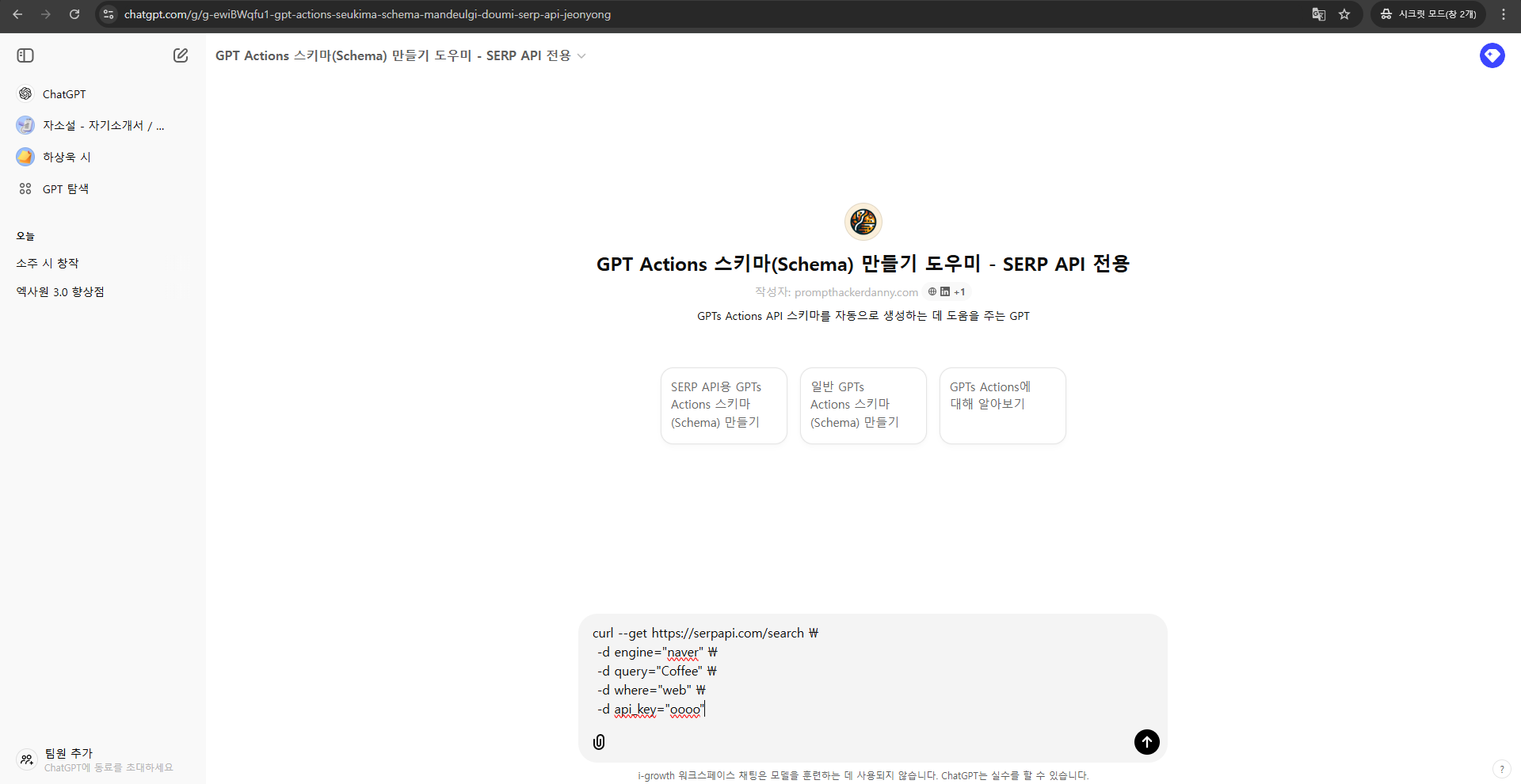Open GPT 탐색 in sidebar

102,189
